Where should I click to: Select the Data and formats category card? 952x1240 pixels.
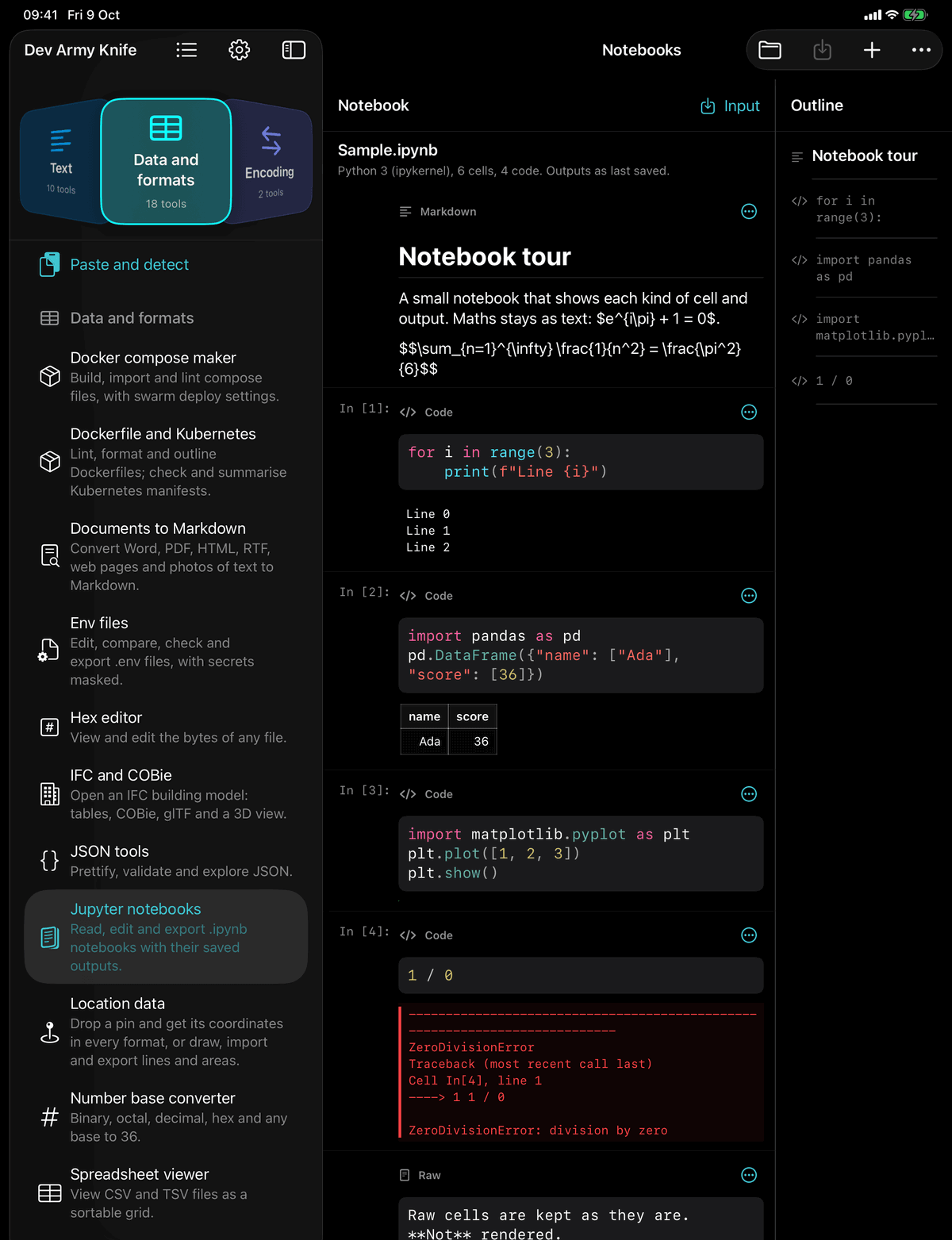(166, 162)
